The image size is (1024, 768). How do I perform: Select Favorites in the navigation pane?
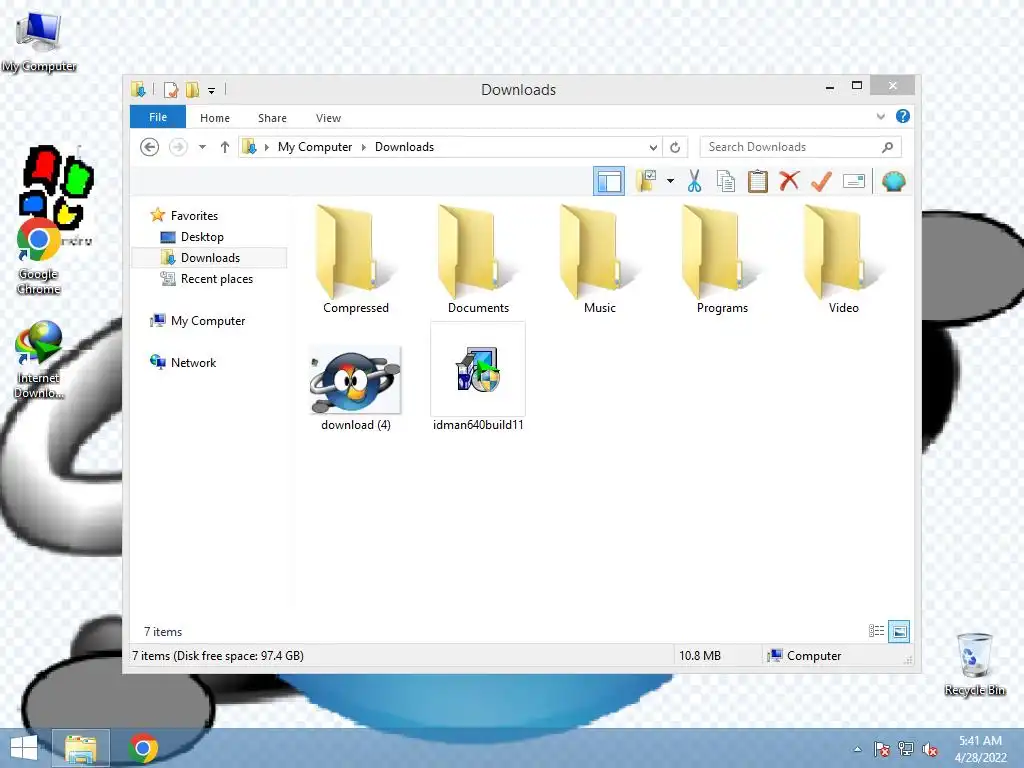tap(194, 216)
